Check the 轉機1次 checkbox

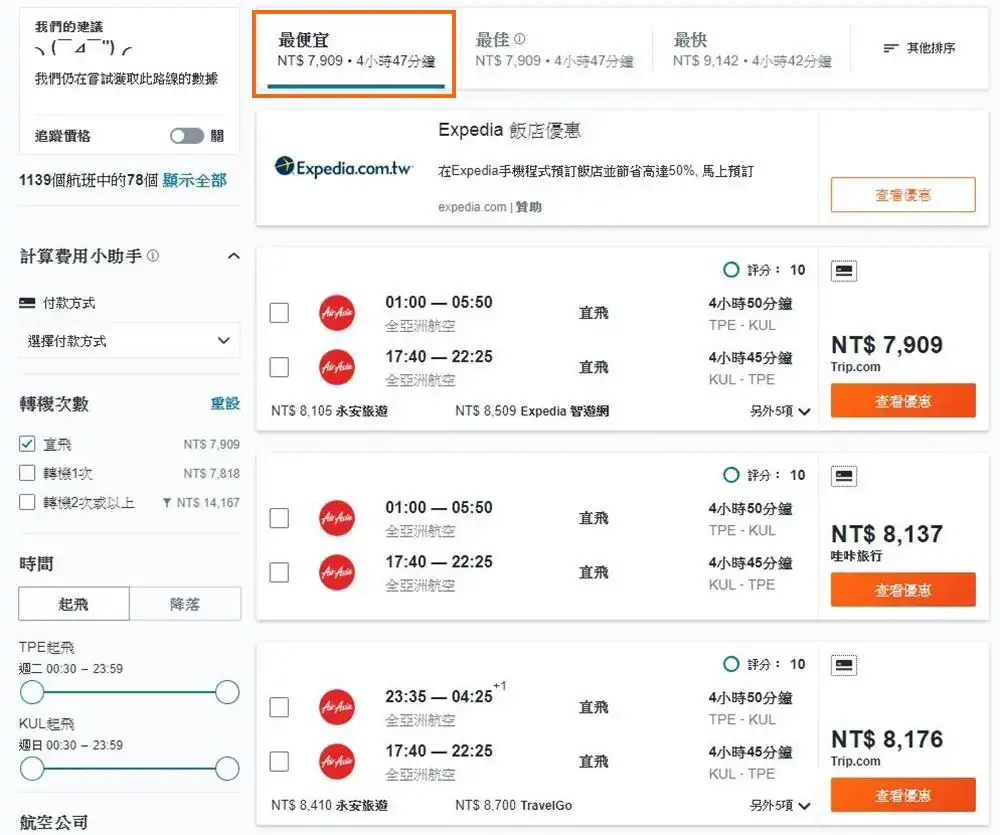[x=27, y=473]
